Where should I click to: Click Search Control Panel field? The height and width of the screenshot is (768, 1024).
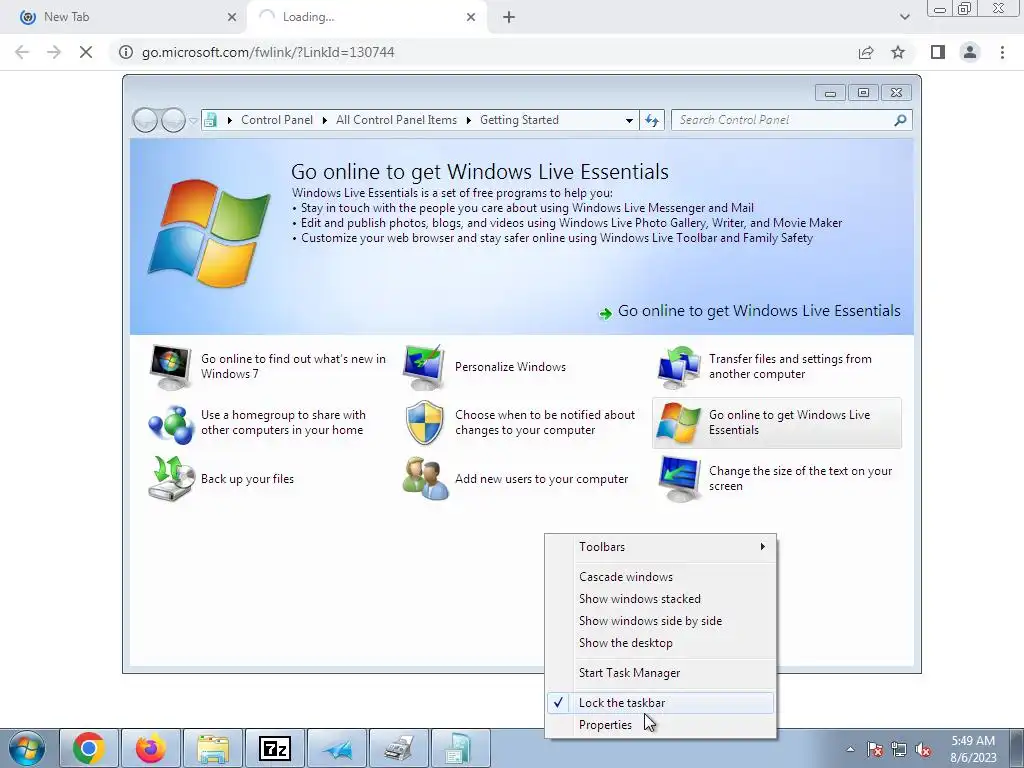click(x=784, y=120)
